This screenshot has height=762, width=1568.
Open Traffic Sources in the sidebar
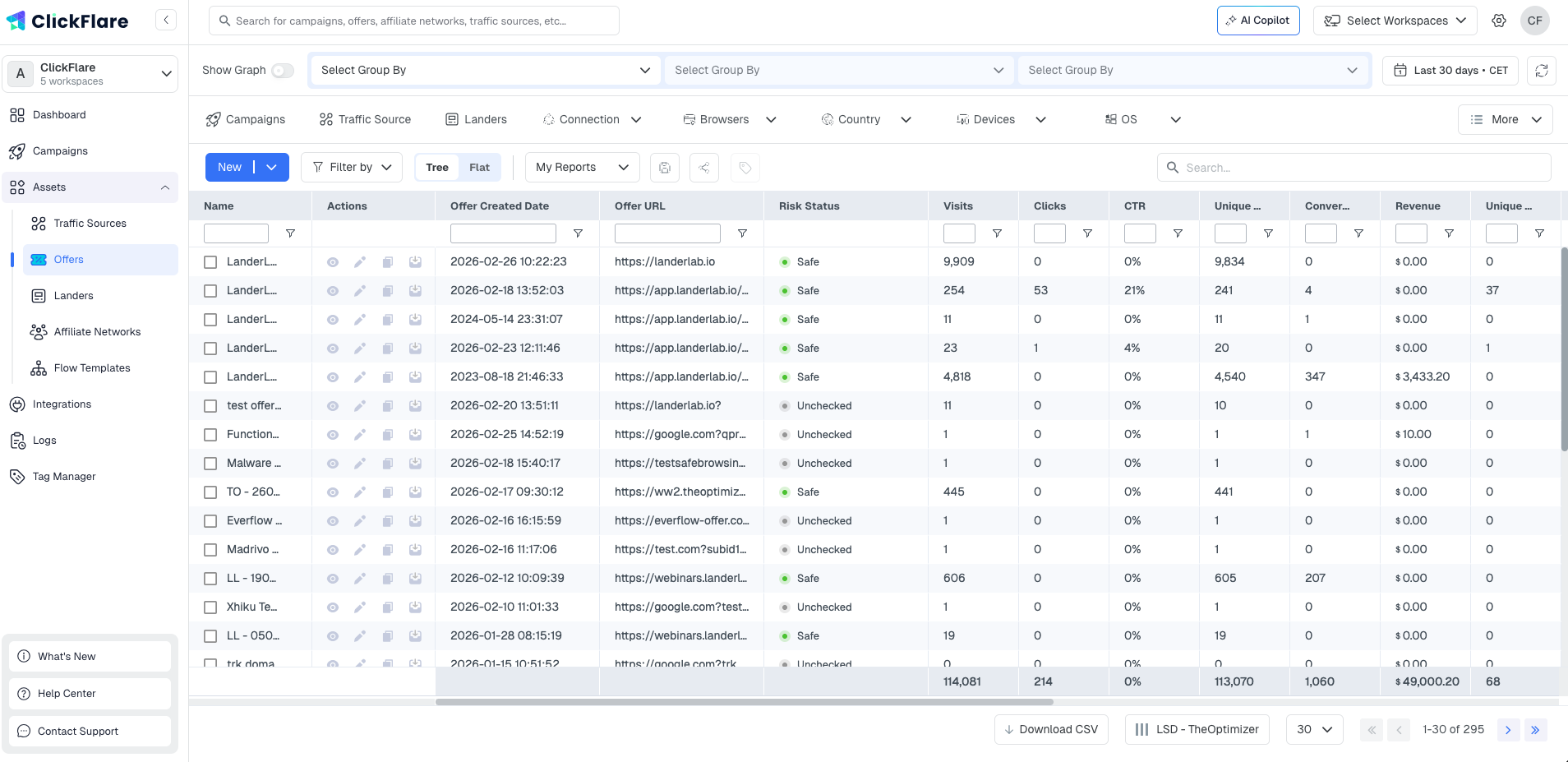tap(90, 224)
